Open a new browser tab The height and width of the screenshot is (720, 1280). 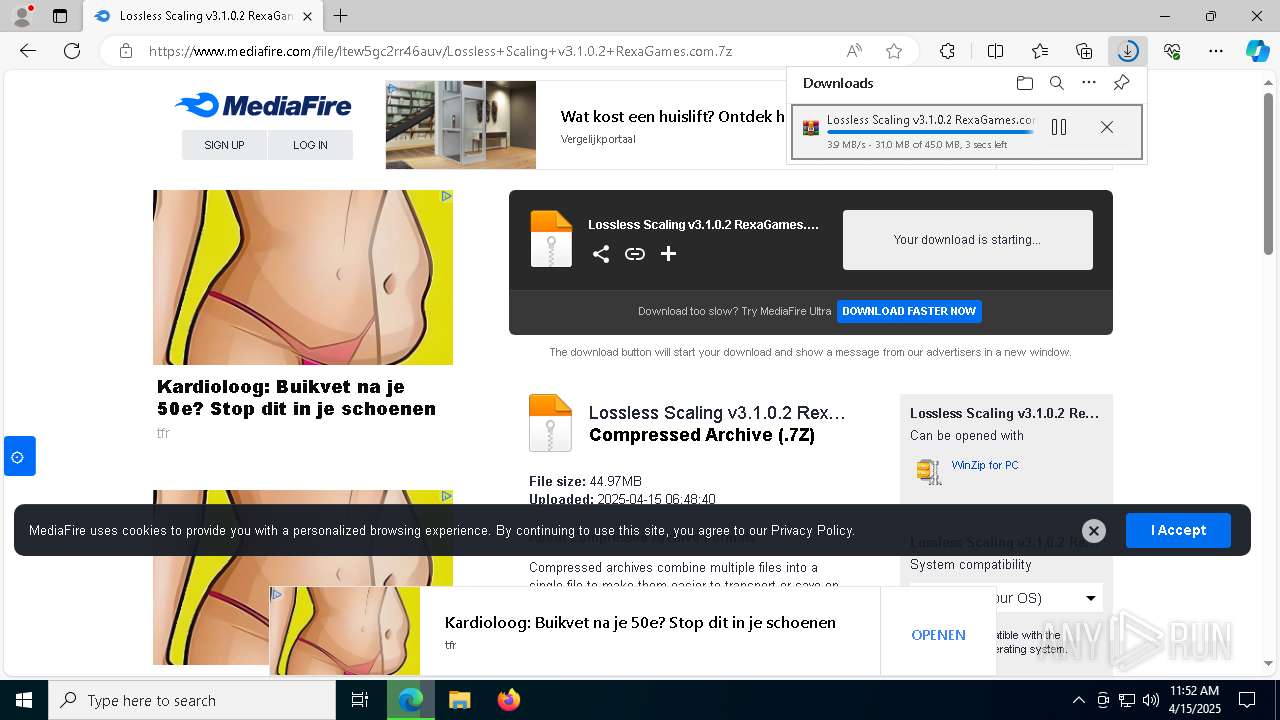341,16
